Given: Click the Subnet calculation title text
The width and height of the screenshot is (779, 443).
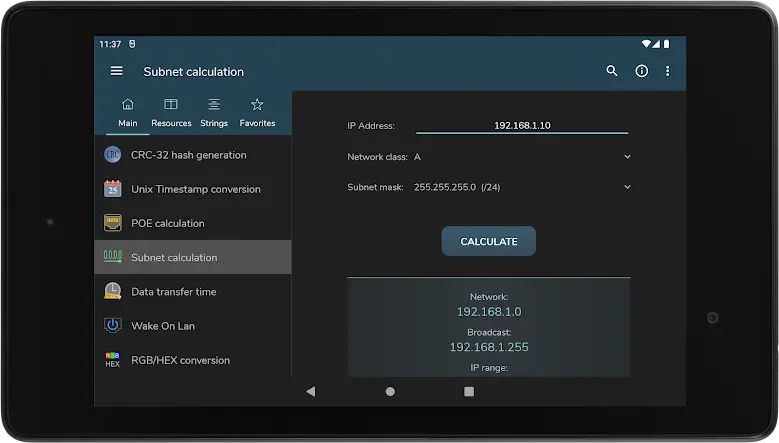Looking at the screenshot, I should click(x=193, y=72).
